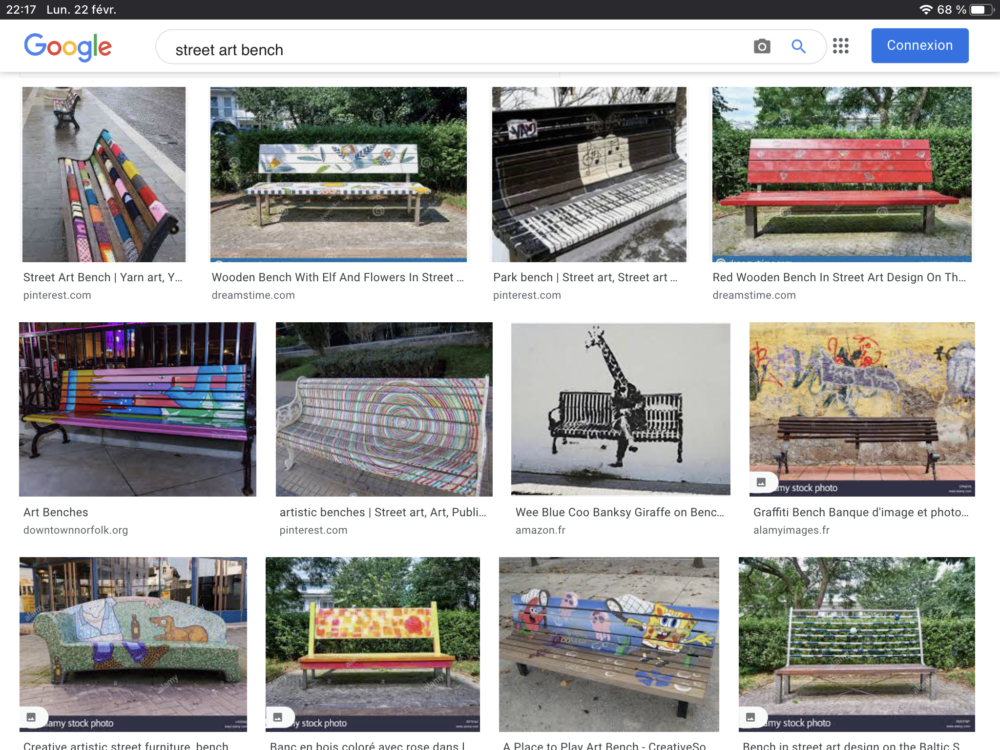The image size is (1000, 750).
Task: Click the Connexion button
Action: (920, 45)
